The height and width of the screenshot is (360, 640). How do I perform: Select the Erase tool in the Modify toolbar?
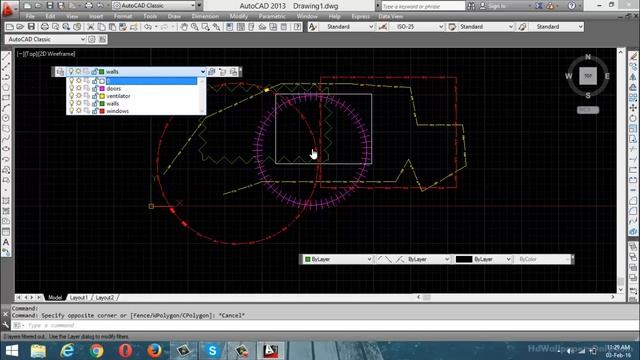pos(633,56)
